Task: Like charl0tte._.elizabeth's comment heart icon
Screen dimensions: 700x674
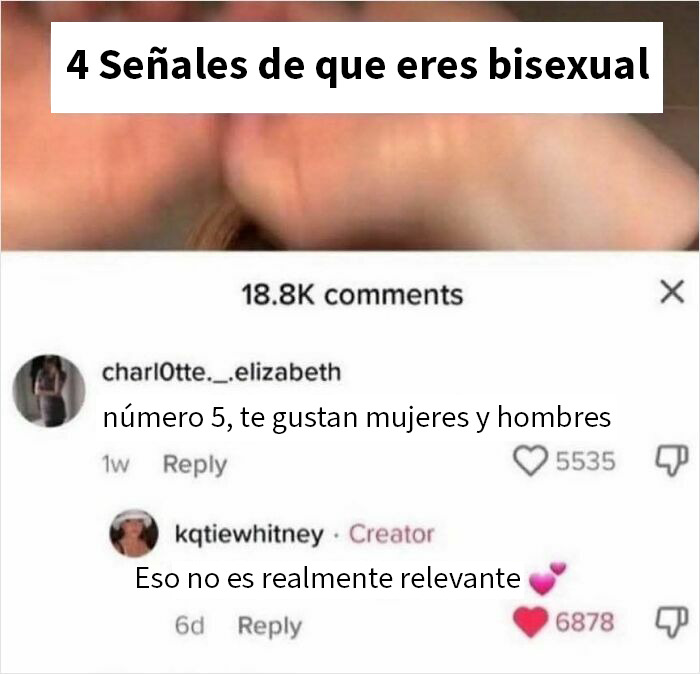Action: point(530,461)
